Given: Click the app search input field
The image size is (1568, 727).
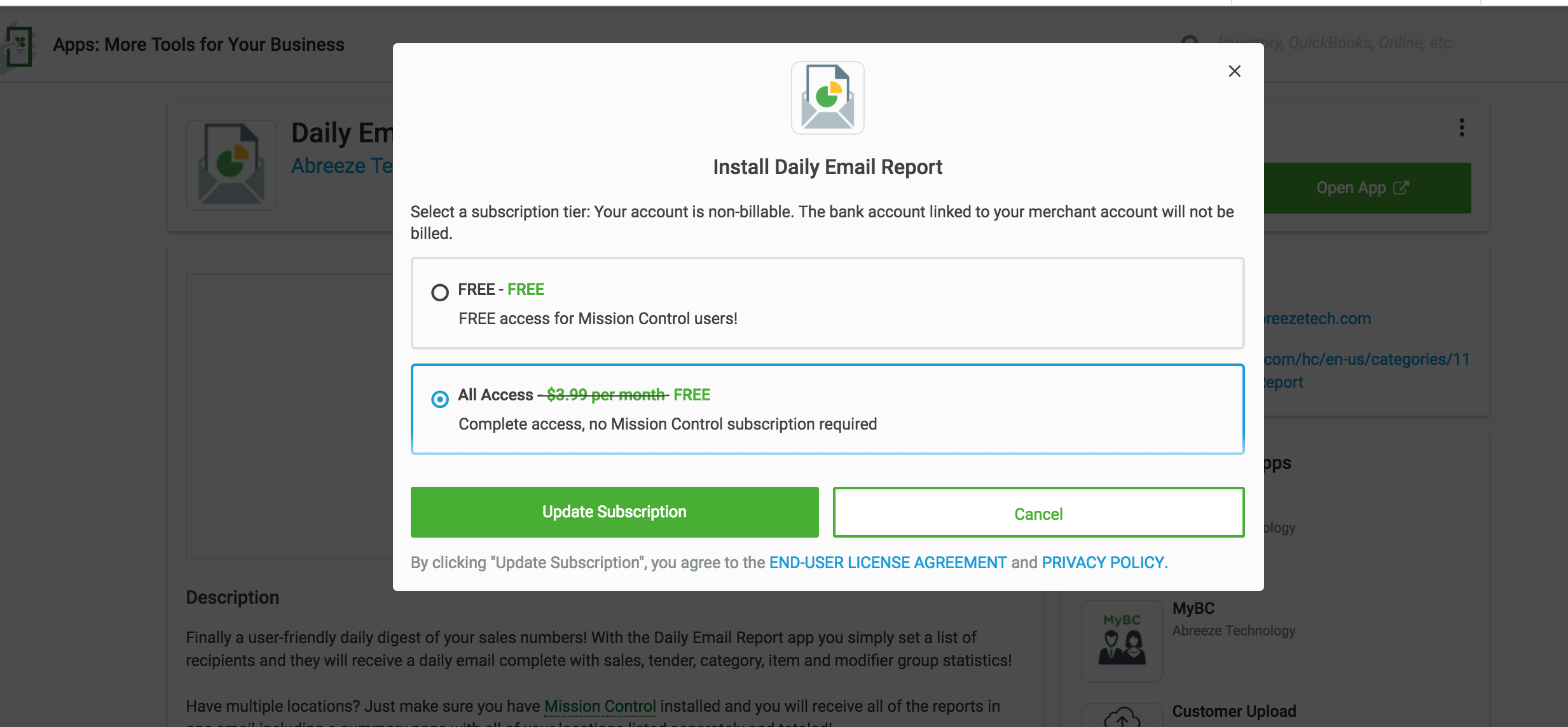Looking at the screenshot, I should coord(1335,43).
